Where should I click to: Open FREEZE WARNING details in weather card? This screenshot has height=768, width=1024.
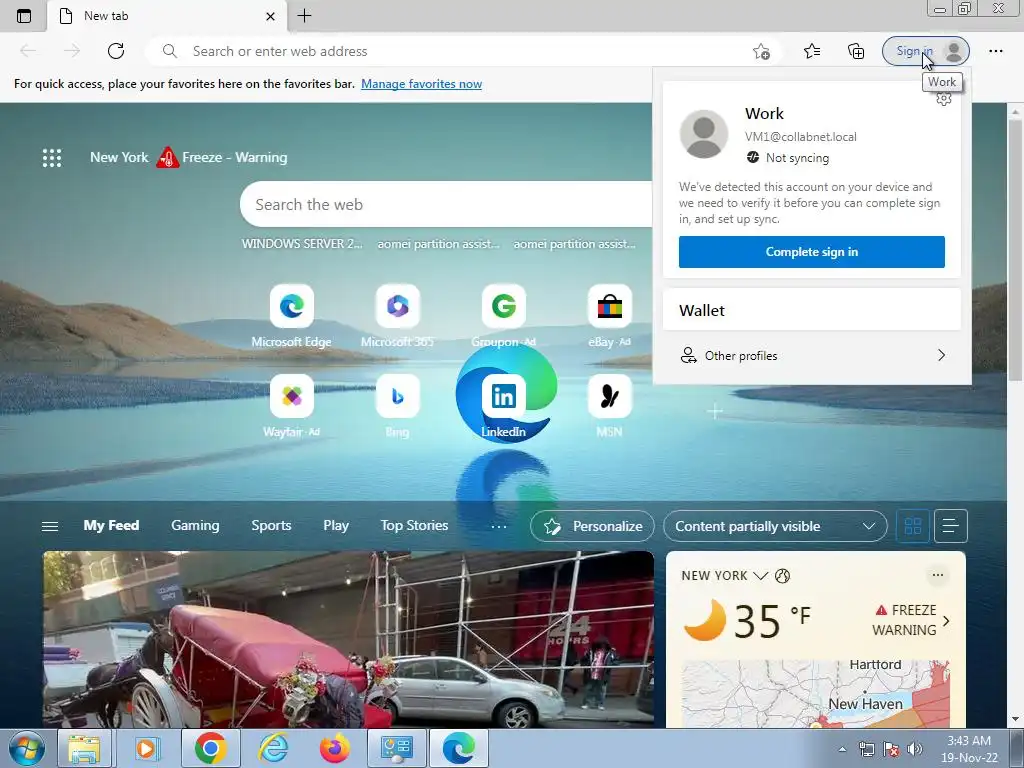912,620
